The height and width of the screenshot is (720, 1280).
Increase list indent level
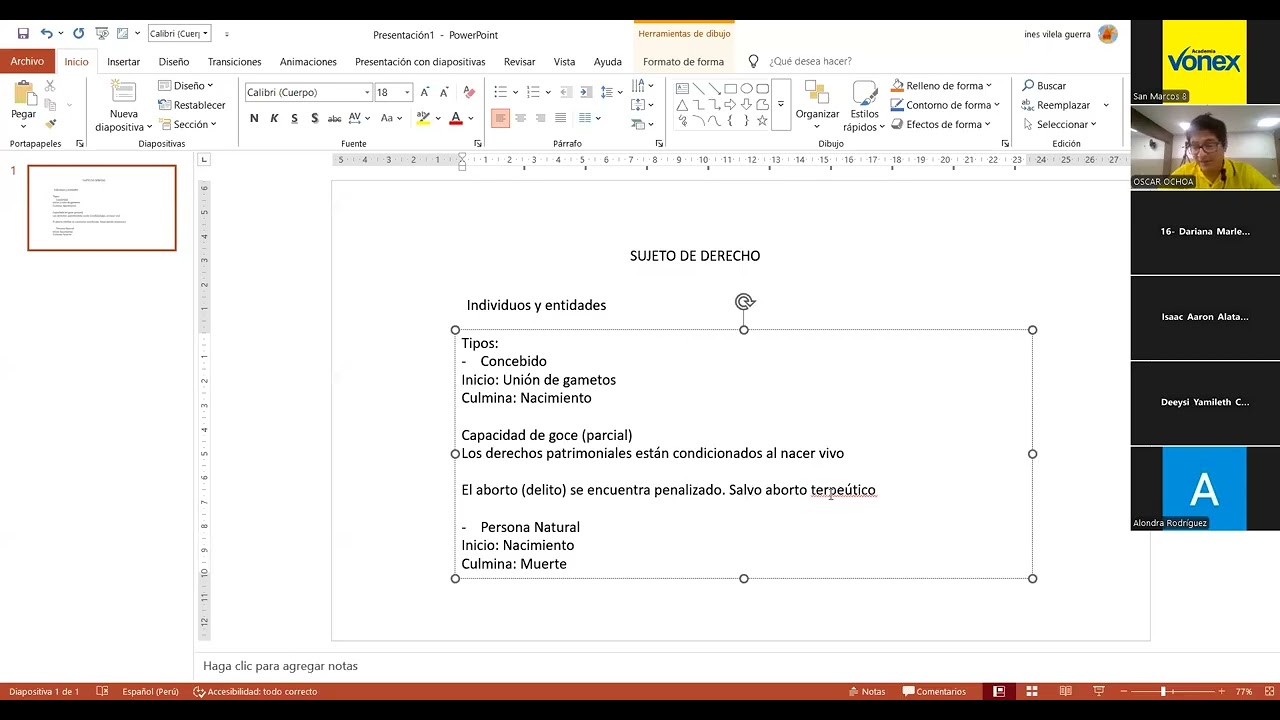[586, 92]
